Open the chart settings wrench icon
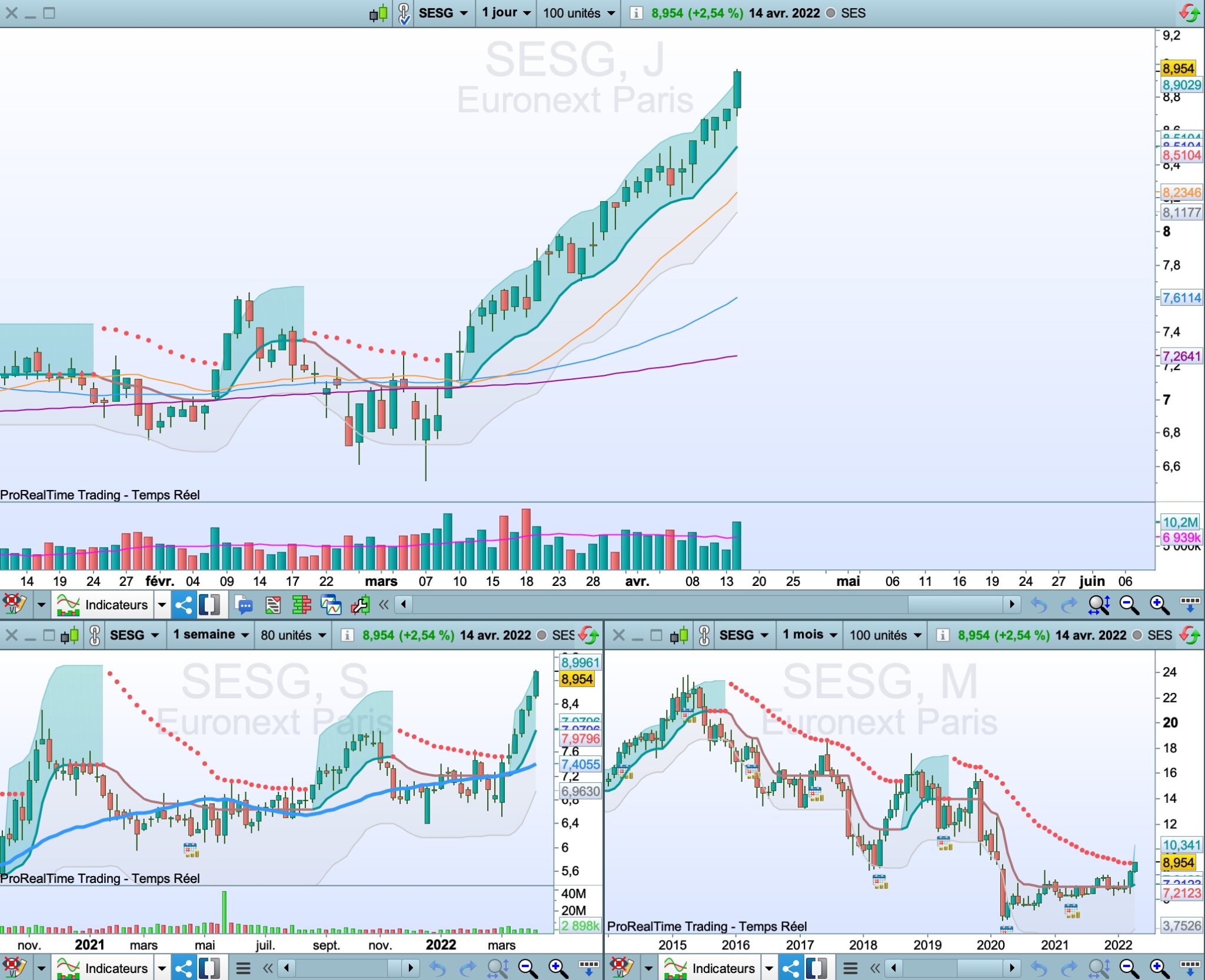1205x980 pixels. click(360, 605)
